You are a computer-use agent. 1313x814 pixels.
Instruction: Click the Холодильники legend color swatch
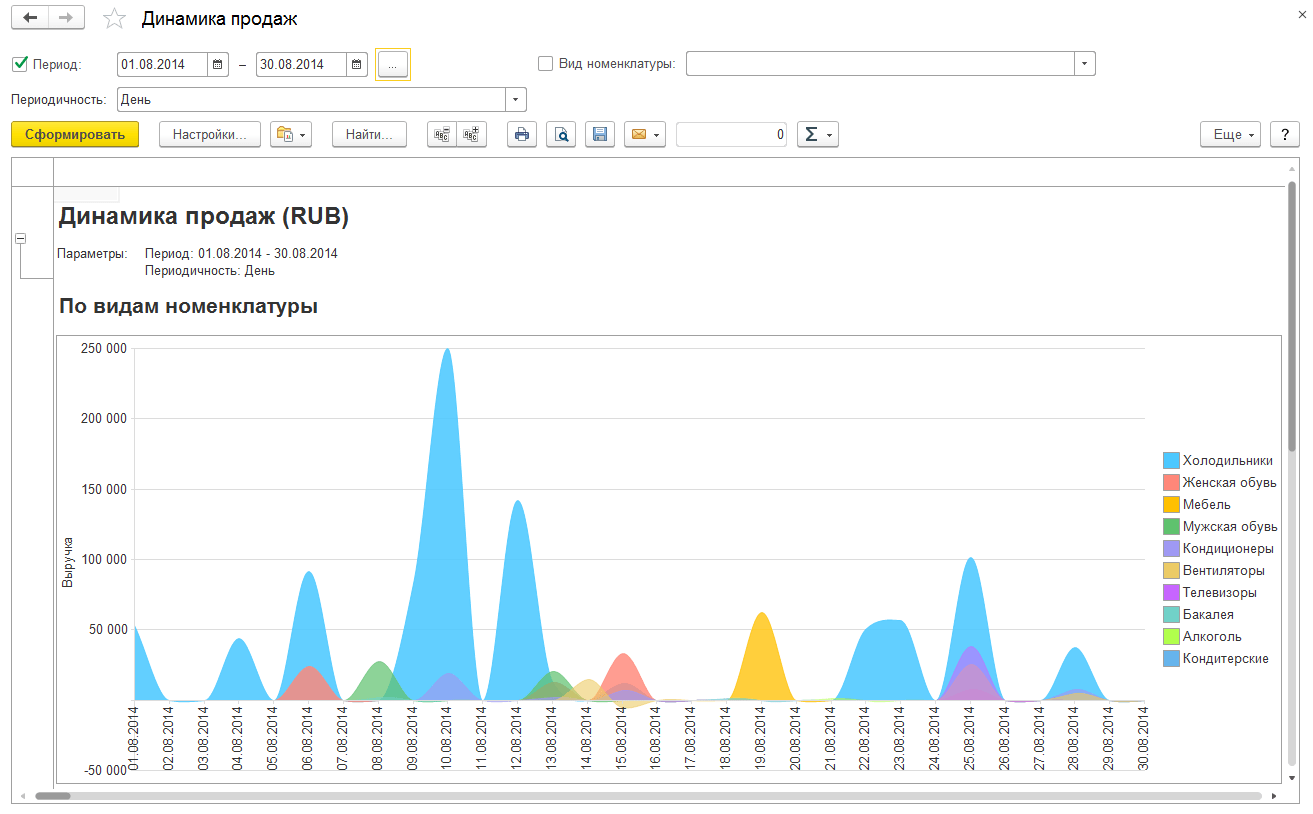[1171, 461]
